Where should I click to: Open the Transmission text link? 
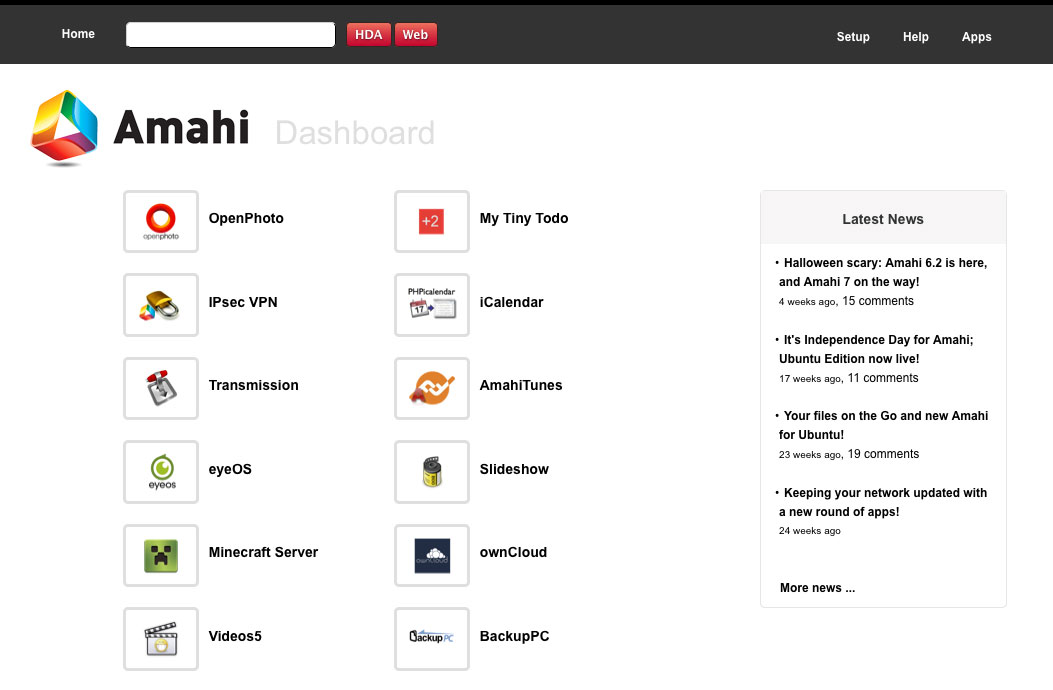pyautogui.click(x=253, y=385)
